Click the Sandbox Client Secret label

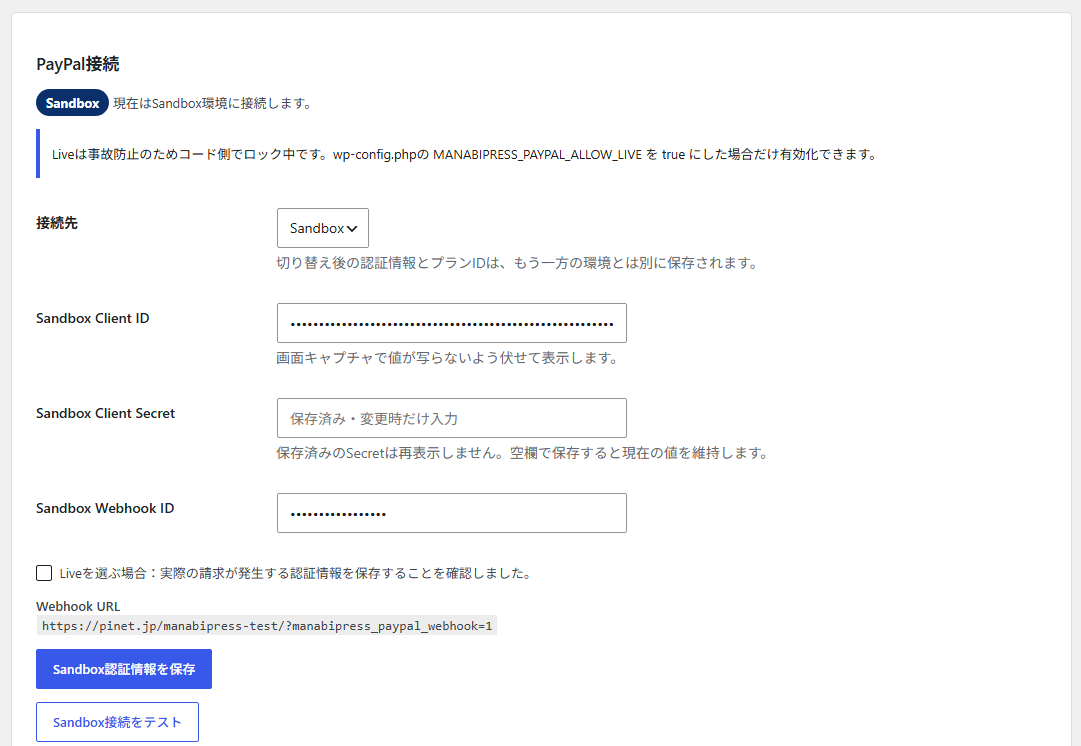pyautogui.click(x=105, y=413)
